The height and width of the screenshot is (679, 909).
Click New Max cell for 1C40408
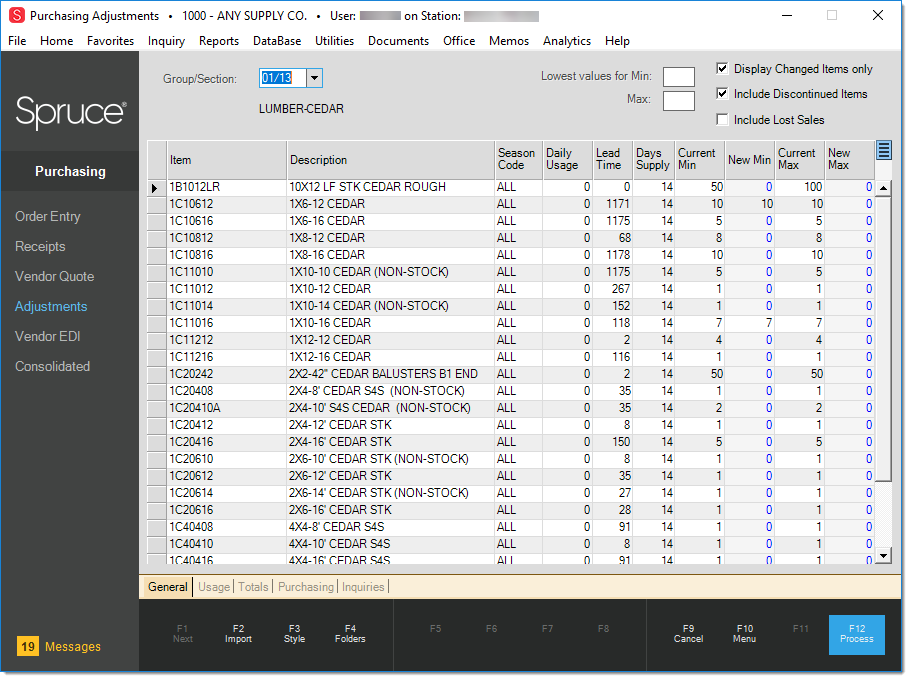(850, 527)
